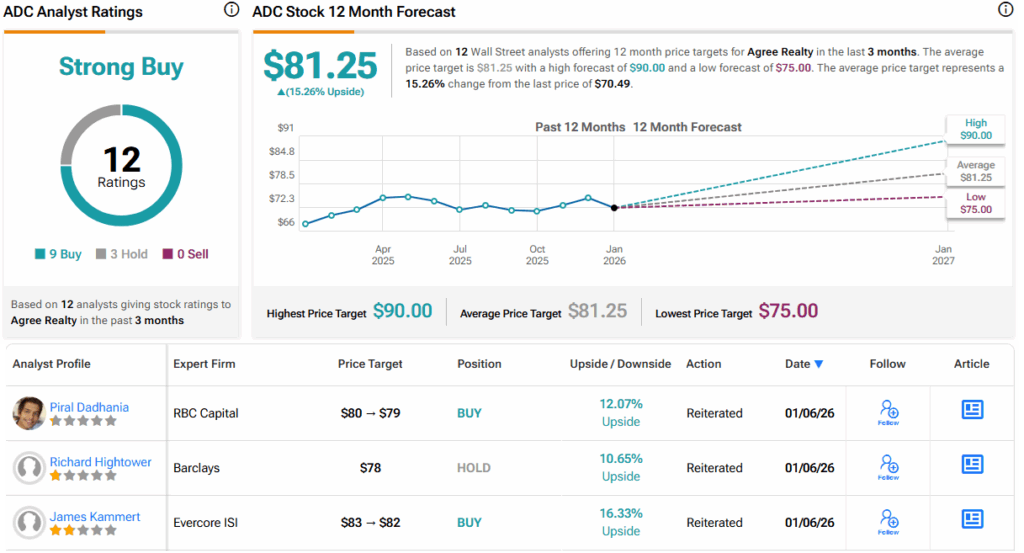Viewport: 1024px width, 553px height.
Task: Open article for RBC Capital rating
Action: tap(972, 409)
